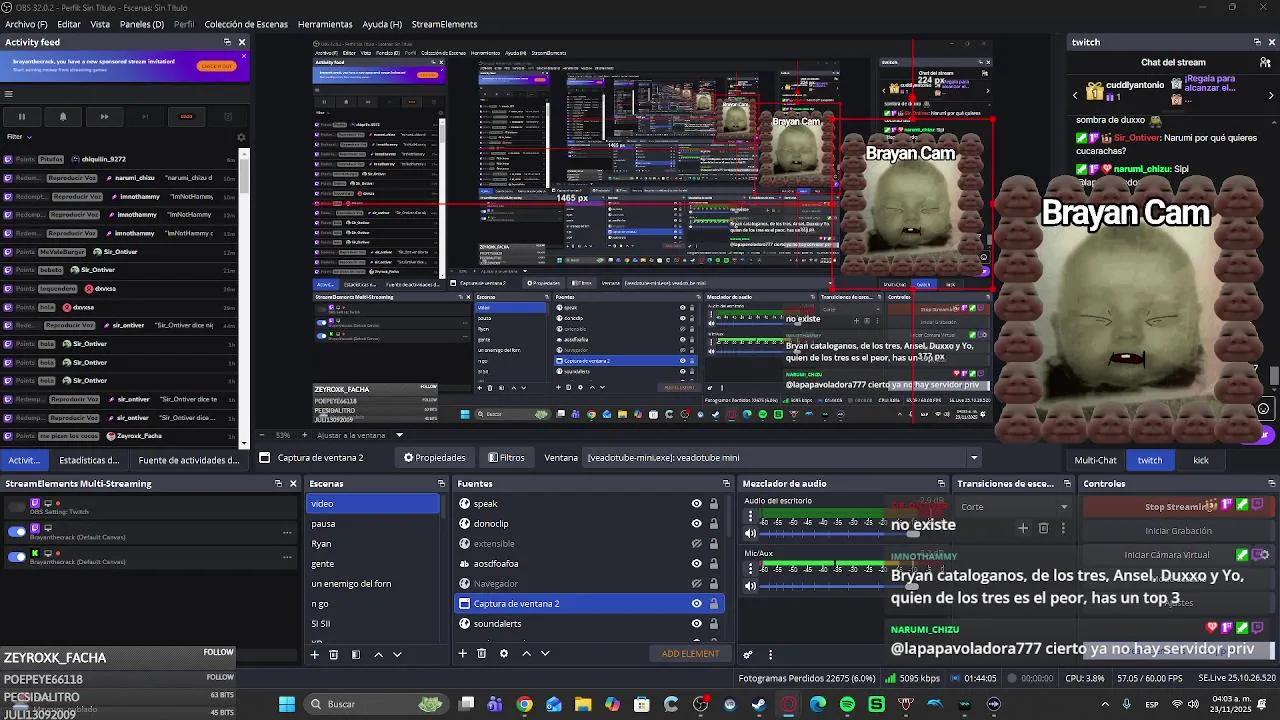Expand the Filter dropdown in Activity feed
The width and height of the screenshot is (1280, 720).
[x=19, y=136]
